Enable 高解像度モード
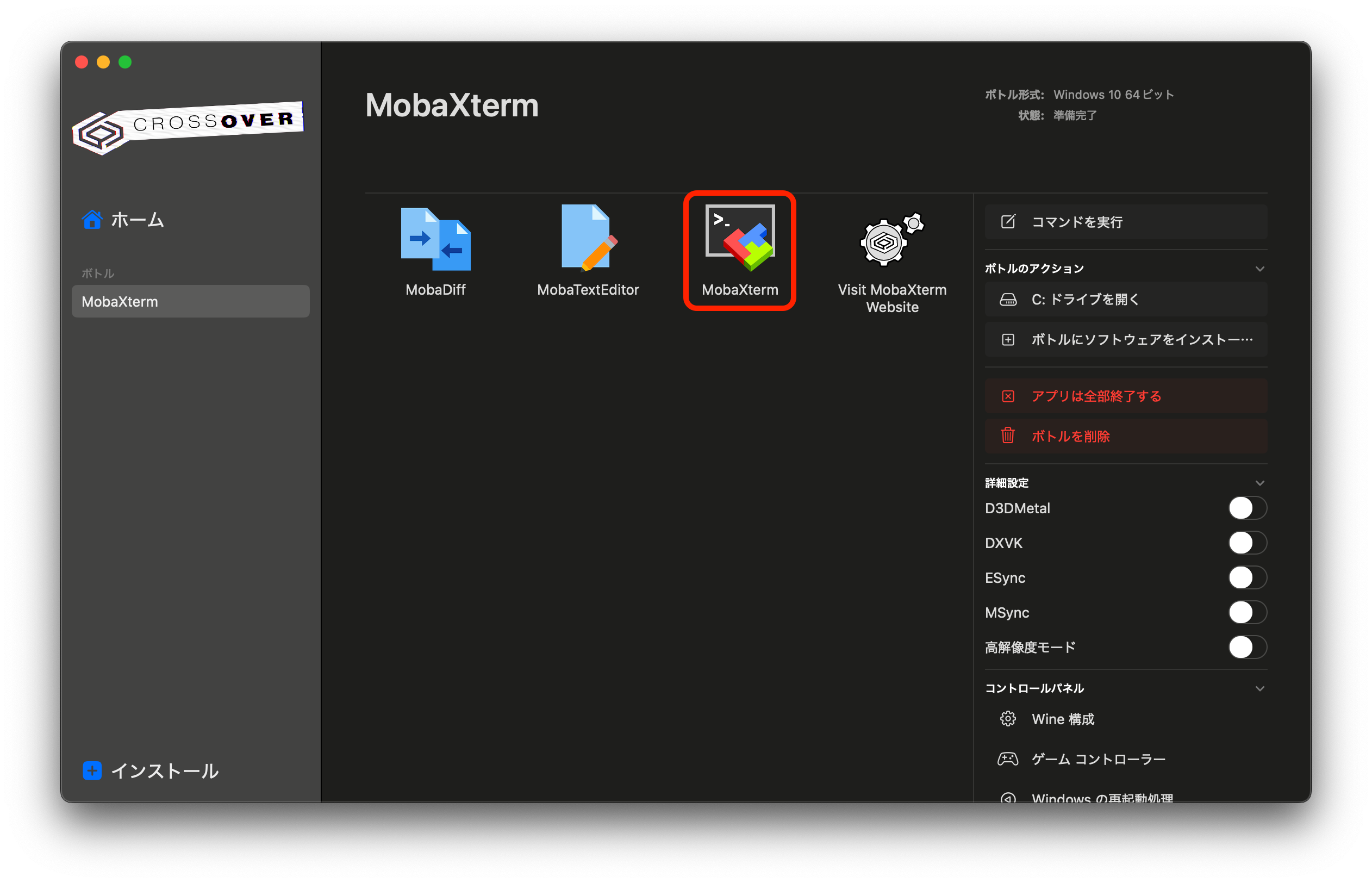The image size is (1372, 883). tap(1248, 648)
